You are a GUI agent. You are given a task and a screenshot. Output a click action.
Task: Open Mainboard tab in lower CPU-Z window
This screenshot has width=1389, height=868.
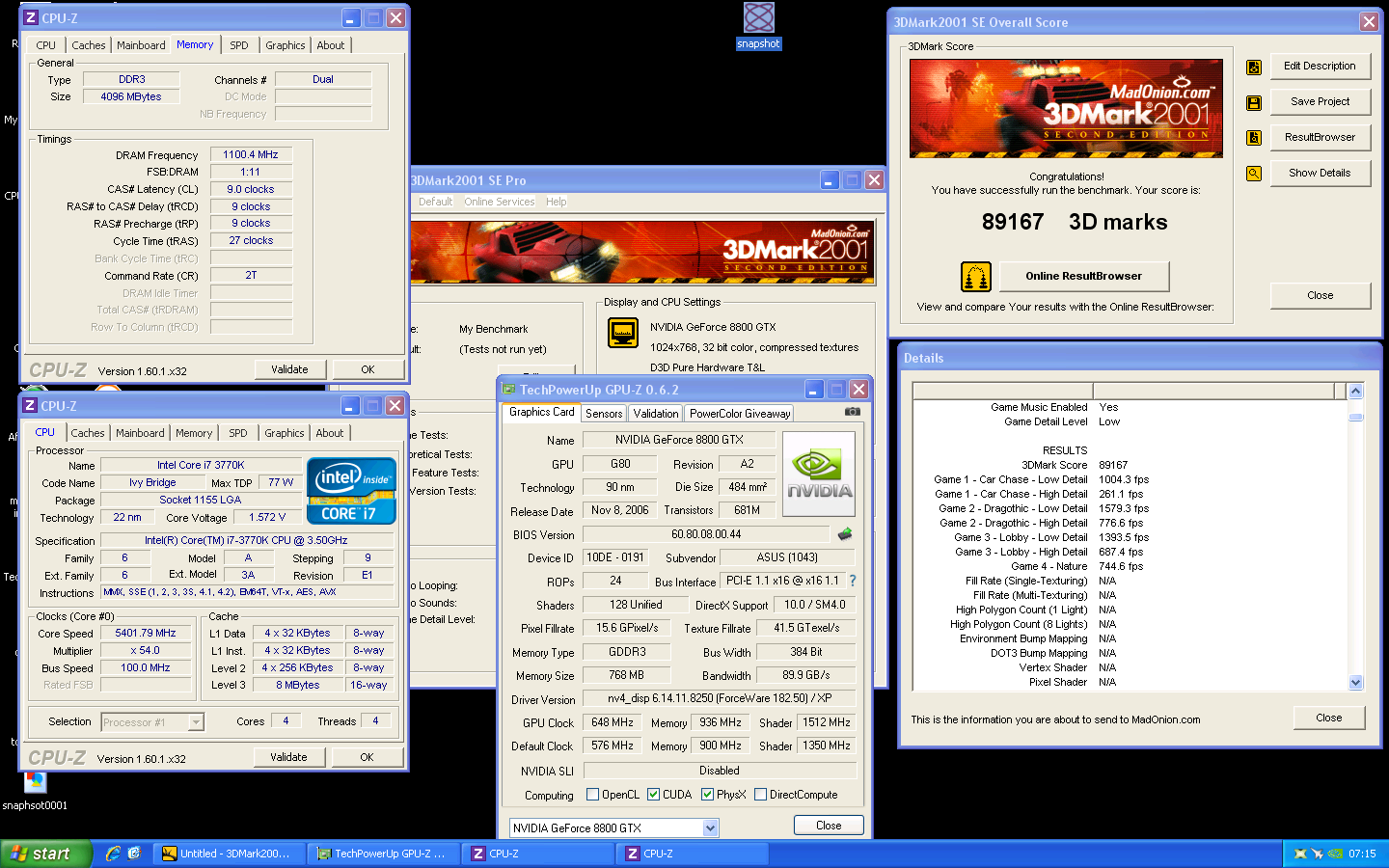pyautogui.click(x=140, y=433)
